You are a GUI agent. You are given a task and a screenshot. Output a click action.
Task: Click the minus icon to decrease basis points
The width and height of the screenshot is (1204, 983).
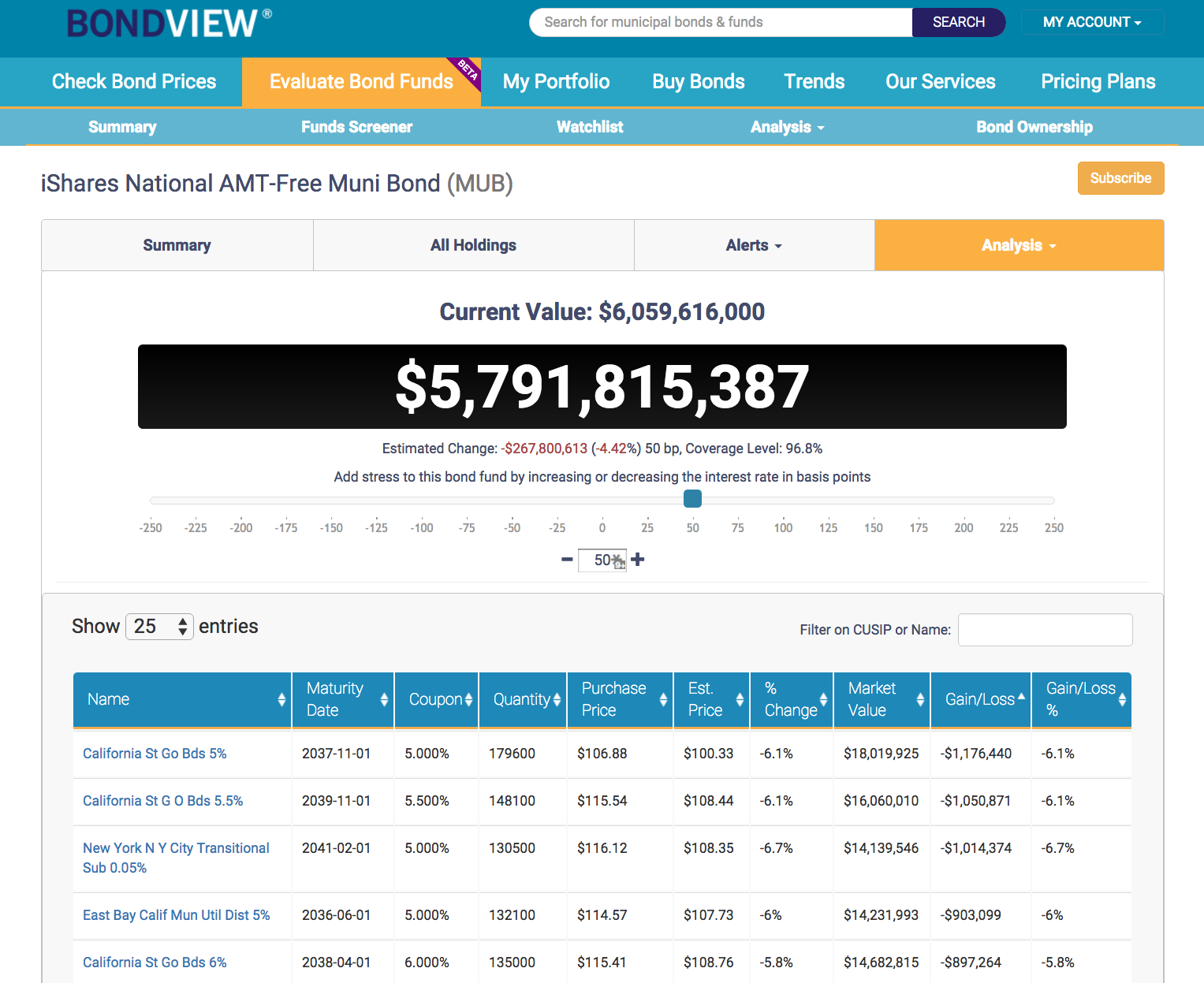[x=567, y=560]
